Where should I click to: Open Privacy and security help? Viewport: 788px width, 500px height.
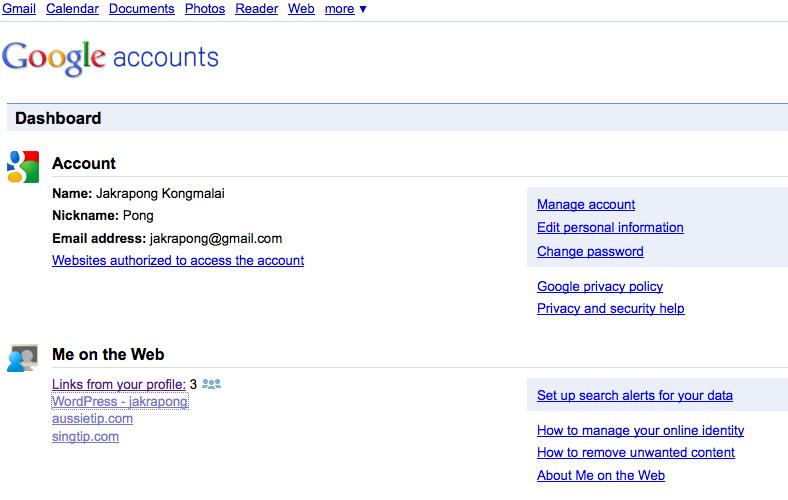[610, 309]
